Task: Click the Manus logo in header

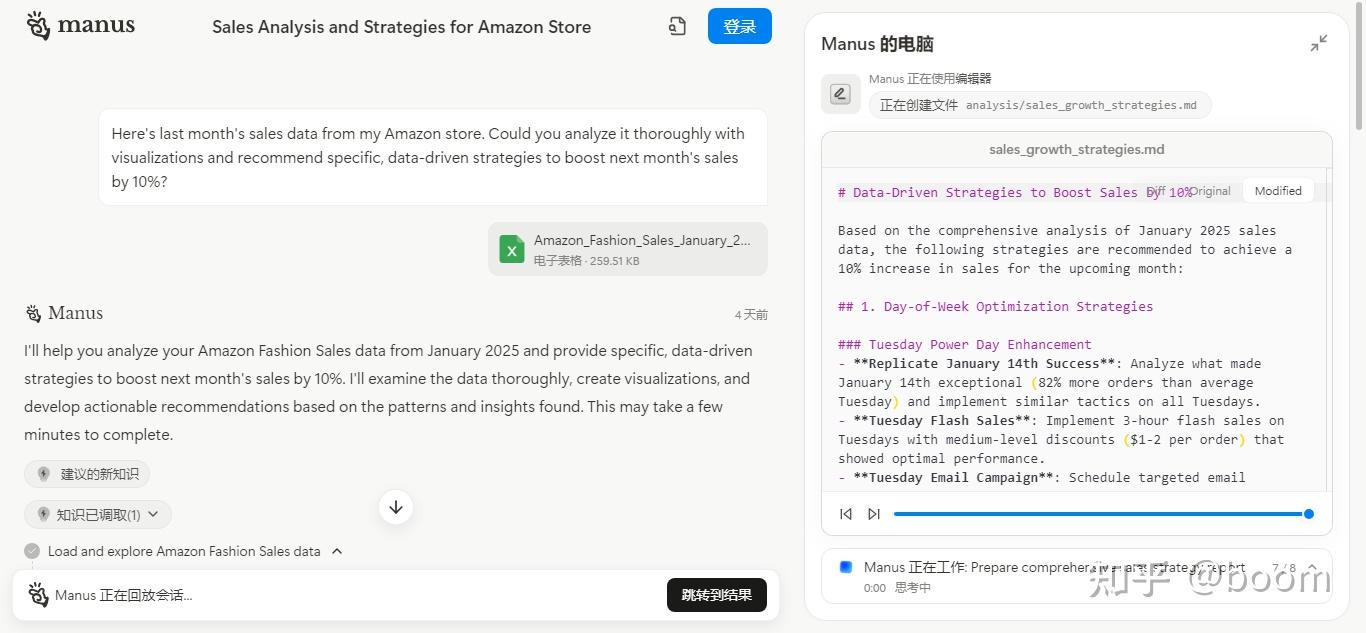Action: point(80,26)
